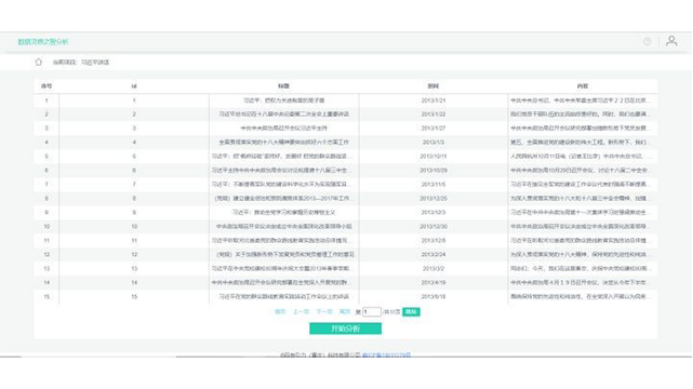This screenshot has height=389, width=693.
Task: Click the 内容 column header
Action: click(583, 86)
